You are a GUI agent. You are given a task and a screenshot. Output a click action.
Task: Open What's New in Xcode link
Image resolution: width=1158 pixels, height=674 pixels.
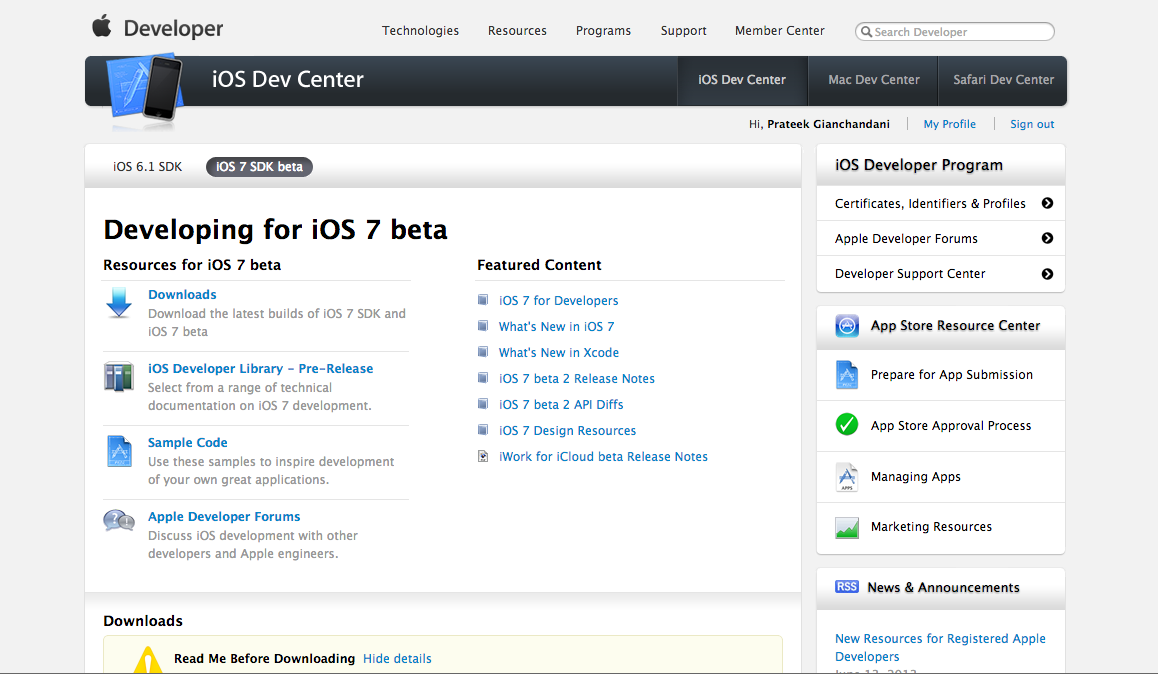point(558,353)
